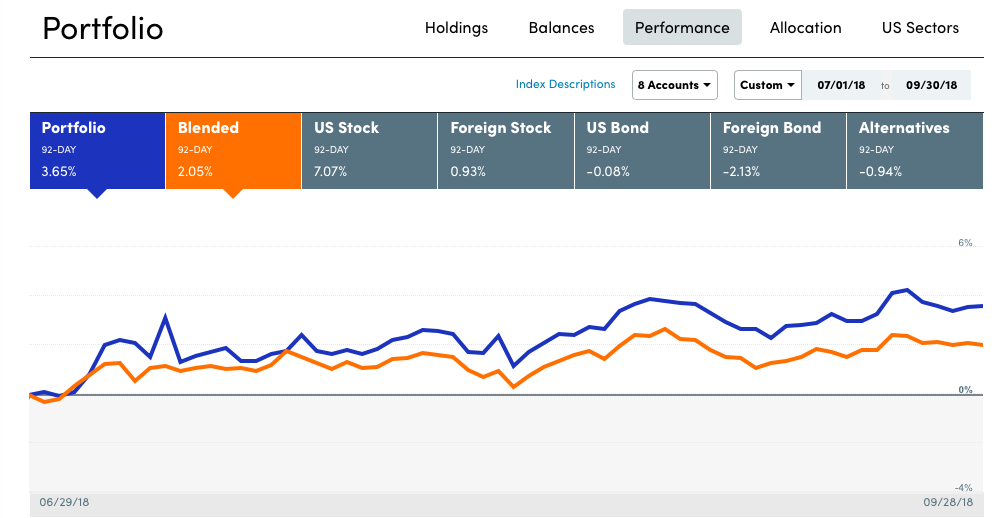Select the Performance tab
Screen dimensions: 1002x518
click(x=682, y=28)
